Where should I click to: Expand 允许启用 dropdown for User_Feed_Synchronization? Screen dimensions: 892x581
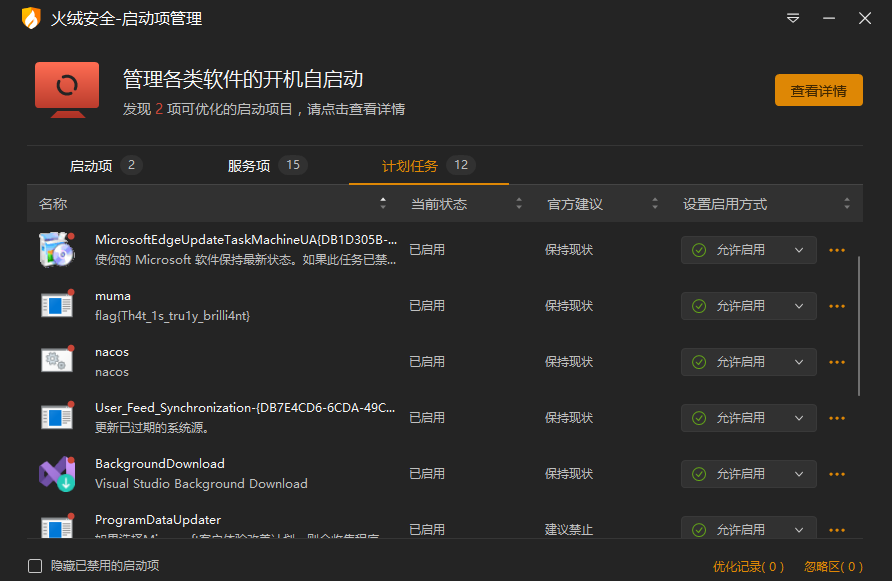(x=749, y=418)
